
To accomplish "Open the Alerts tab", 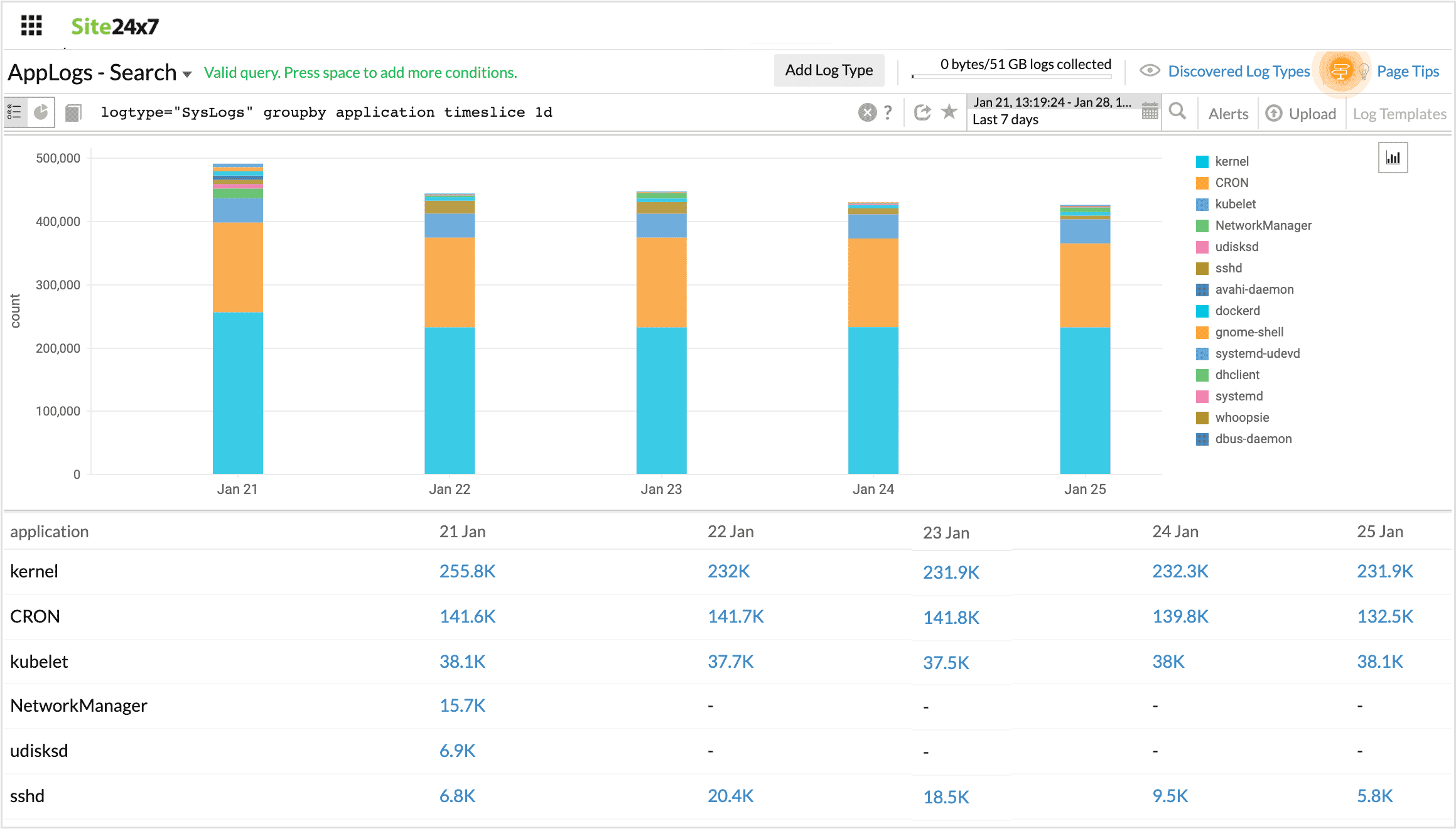I will 1228,114.
